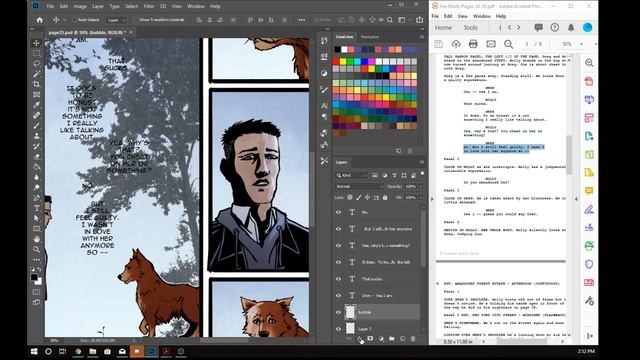Open Acrobat Tools view
The image size is (640, 360).
coord(471,28)
